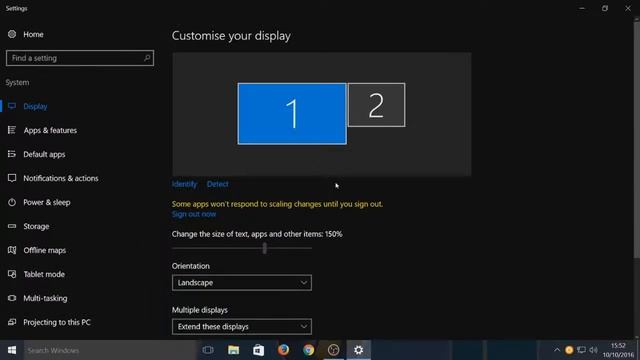This screenshot has height=360, width=640.
Task: Click the Notifications & actions icon
Action: pos(12,178)
